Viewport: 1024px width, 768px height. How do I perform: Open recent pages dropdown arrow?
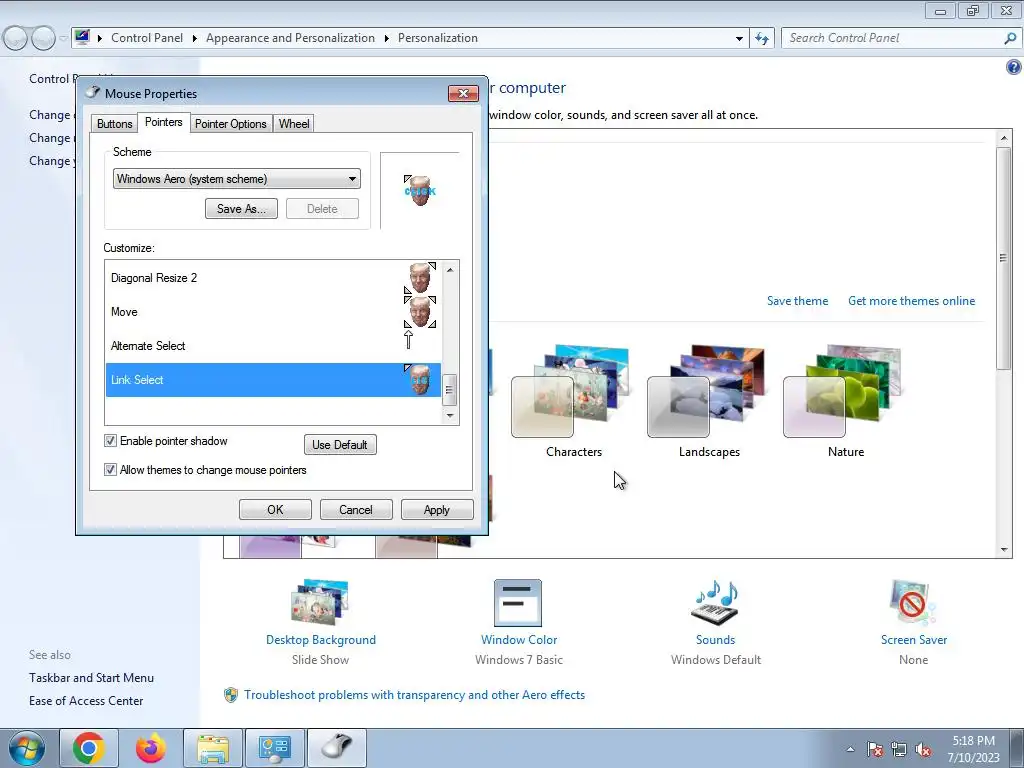click(x=63, y=39)
